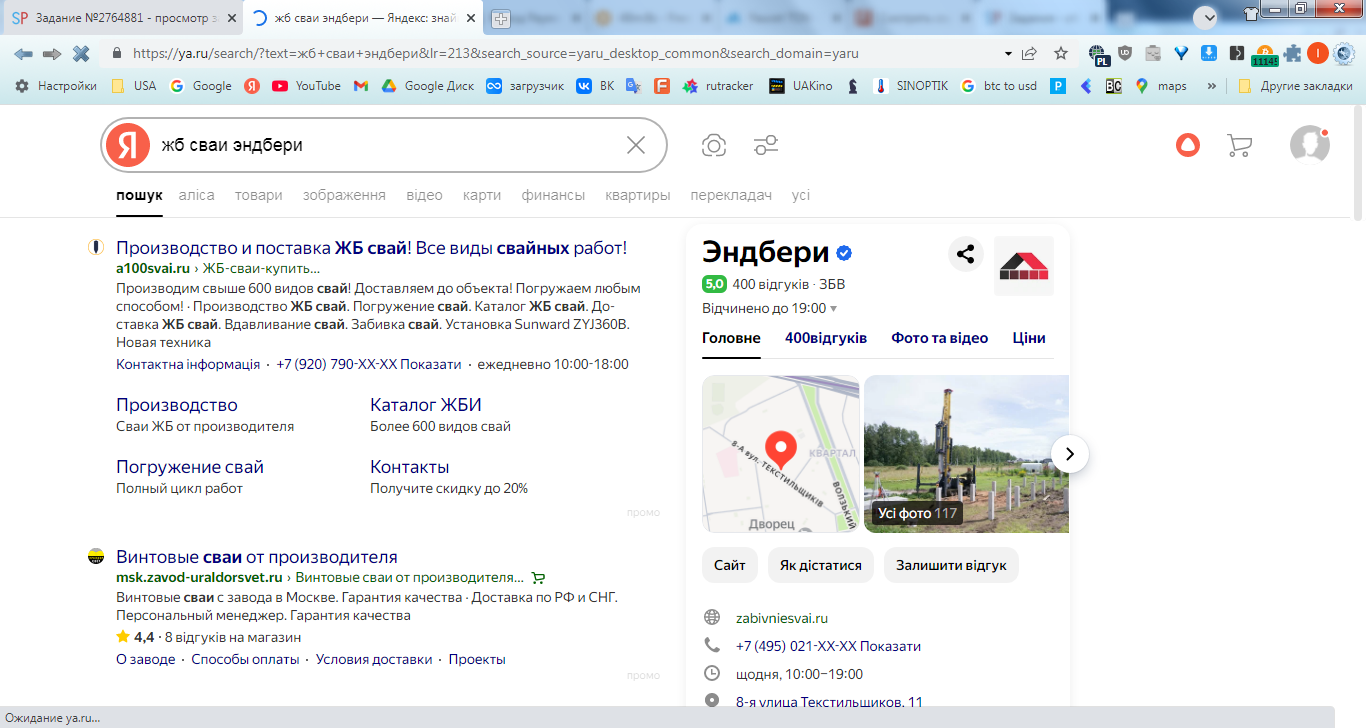Open image search via the camera icon
Screen dimensions: 1366x728
pos(714,146)
